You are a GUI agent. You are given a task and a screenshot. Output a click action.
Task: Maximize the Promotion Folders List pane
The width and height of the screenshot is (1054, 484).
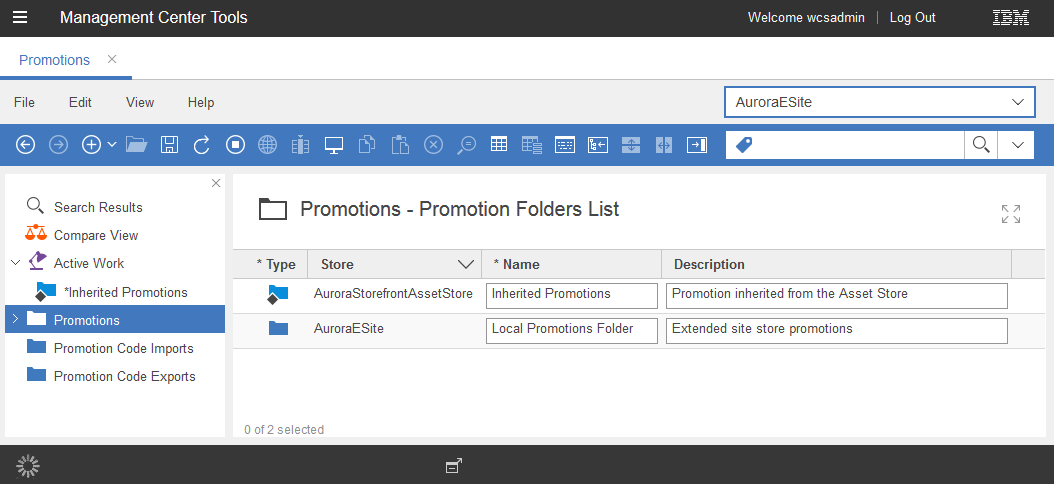coord(1011,214)
